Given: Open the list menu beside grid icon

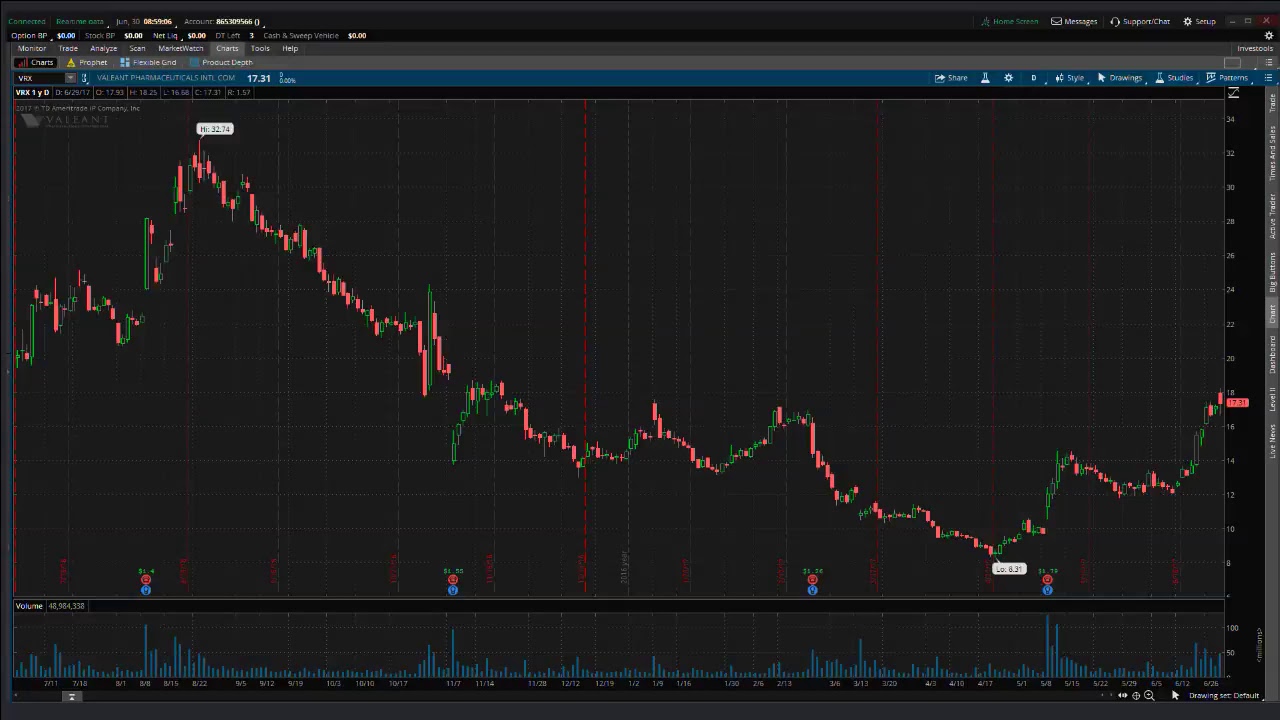Looking at the screenshot, I should point(1268,63).
